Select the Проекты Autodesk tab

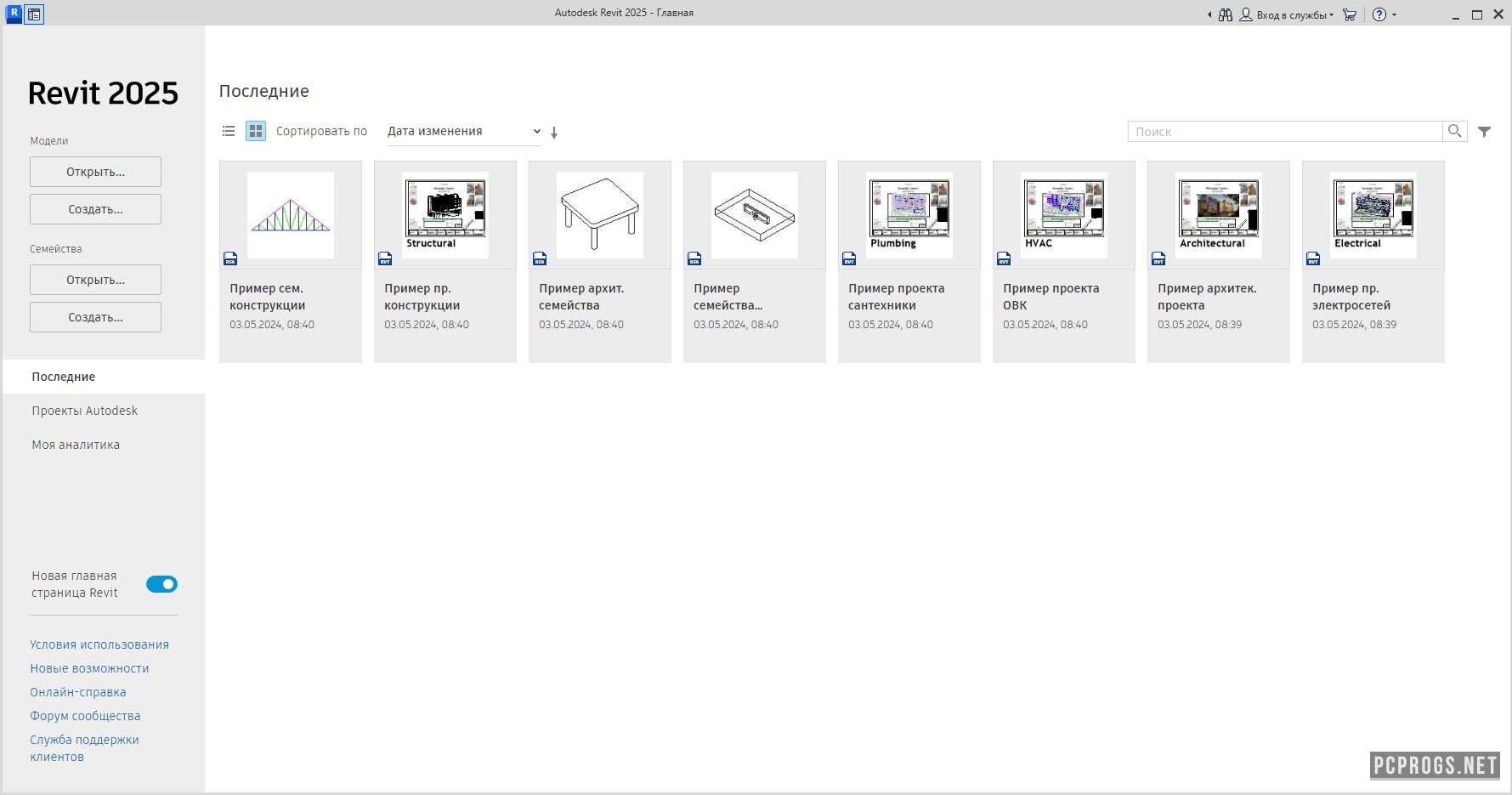click(x=84, y=411)
